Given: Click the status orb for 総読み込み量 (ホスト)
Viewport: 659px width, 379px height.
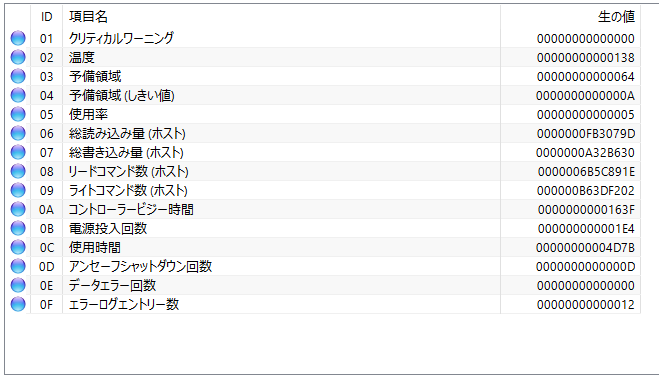Looking at the screenshot, I should 18,133.
